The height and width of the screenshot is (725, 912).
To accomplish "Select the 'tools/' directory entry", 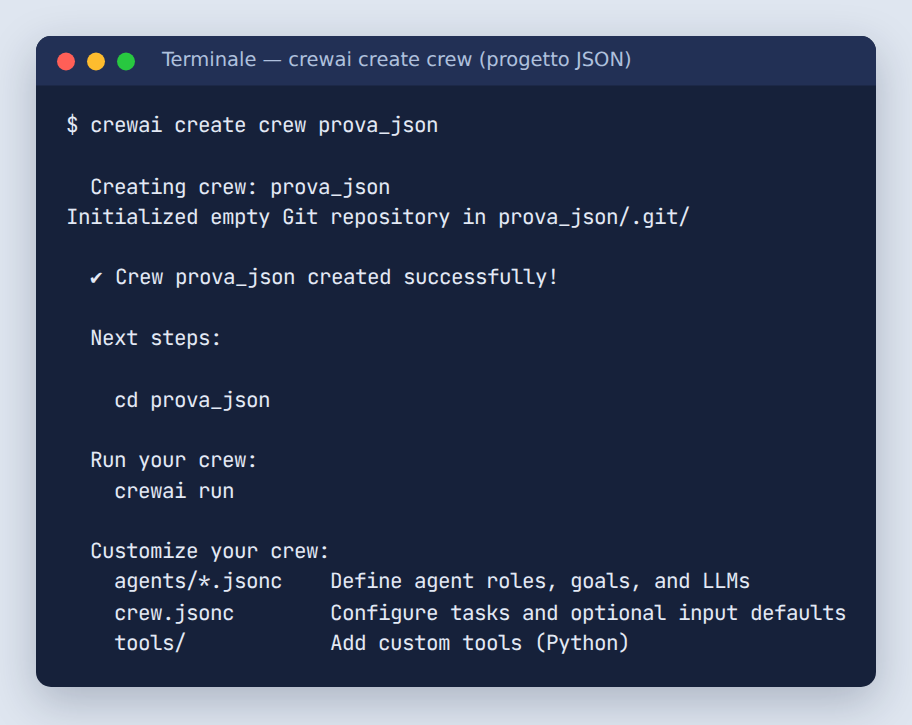I will coord(150,643).
